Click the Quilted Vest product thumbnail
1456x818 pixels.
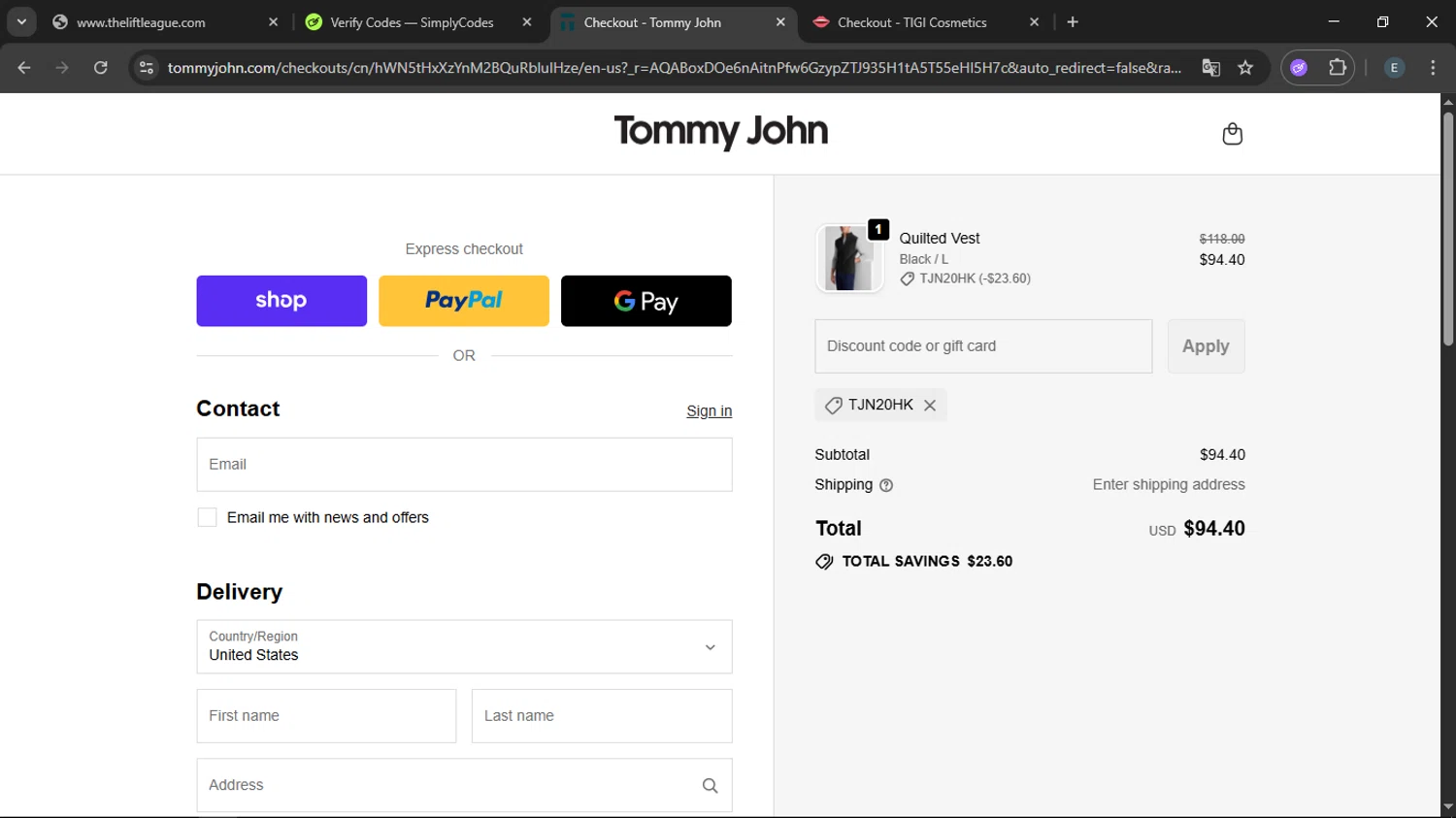point(849,258)
